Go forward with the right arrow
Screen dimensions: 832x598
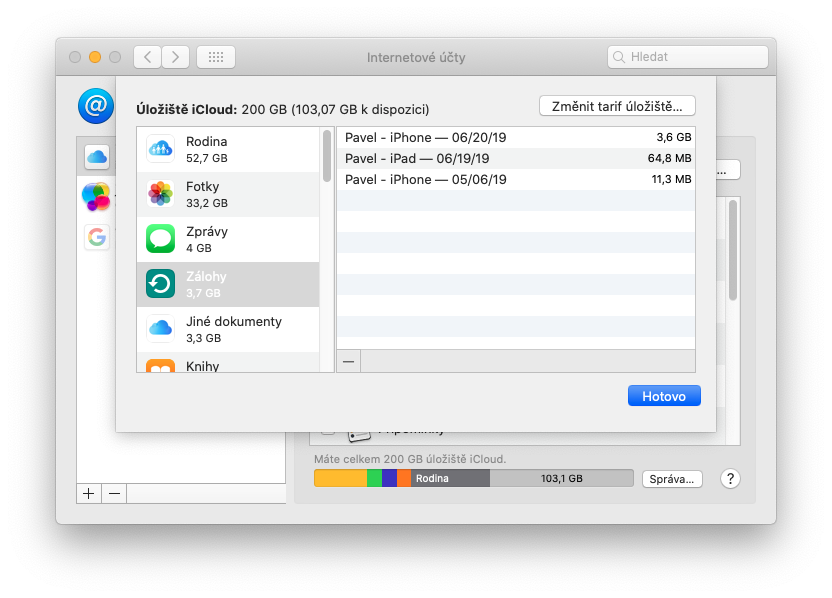[176, 57]
